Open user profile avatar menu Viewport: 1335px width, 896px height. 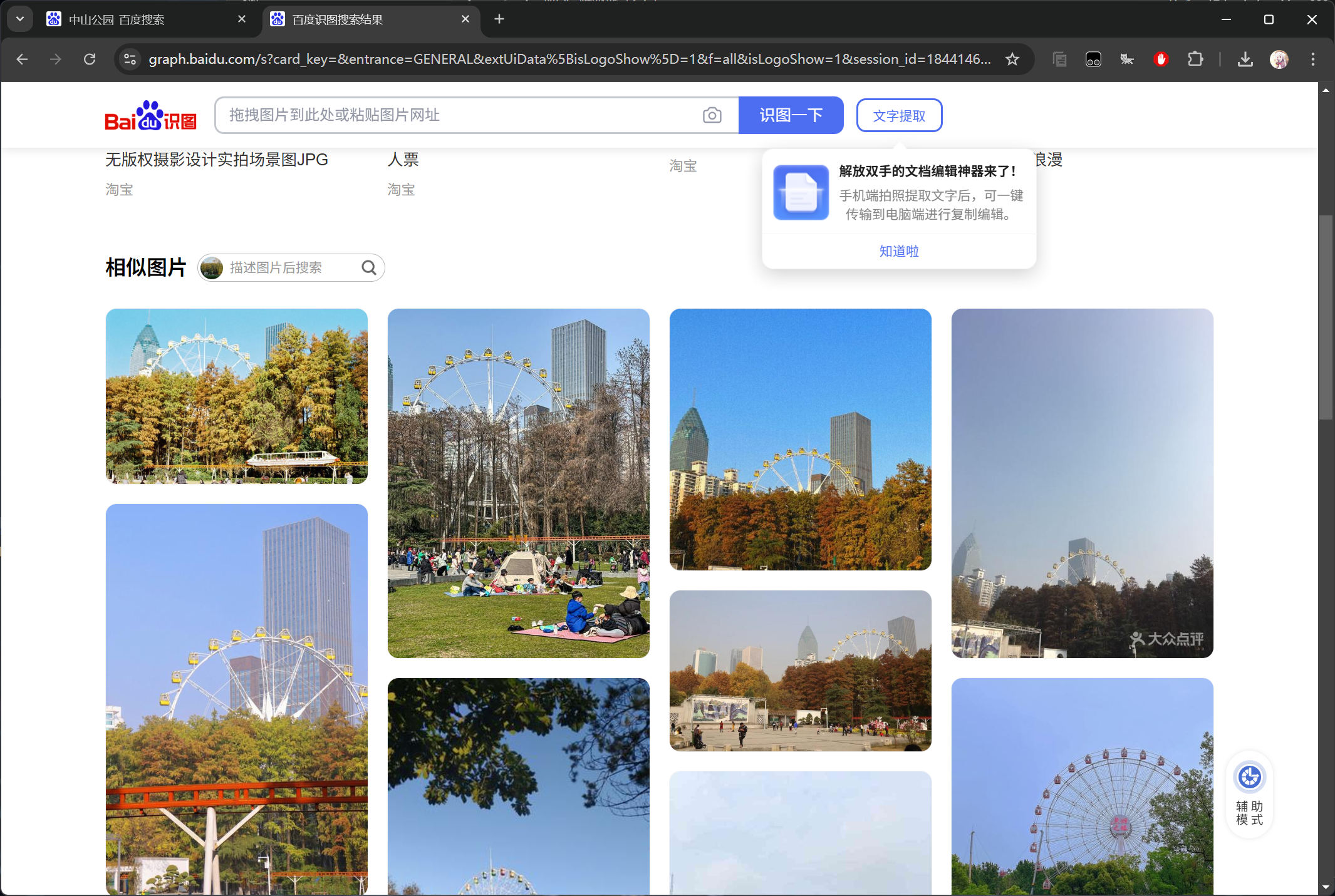[1279, 59]
